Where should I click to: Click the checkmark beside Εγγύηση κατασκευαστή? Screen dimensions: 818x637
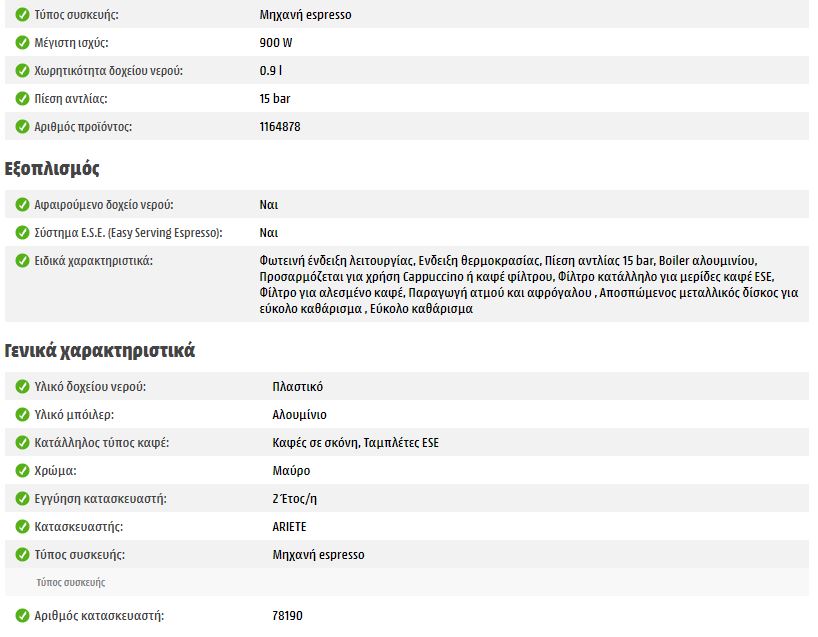coord(22,499)
